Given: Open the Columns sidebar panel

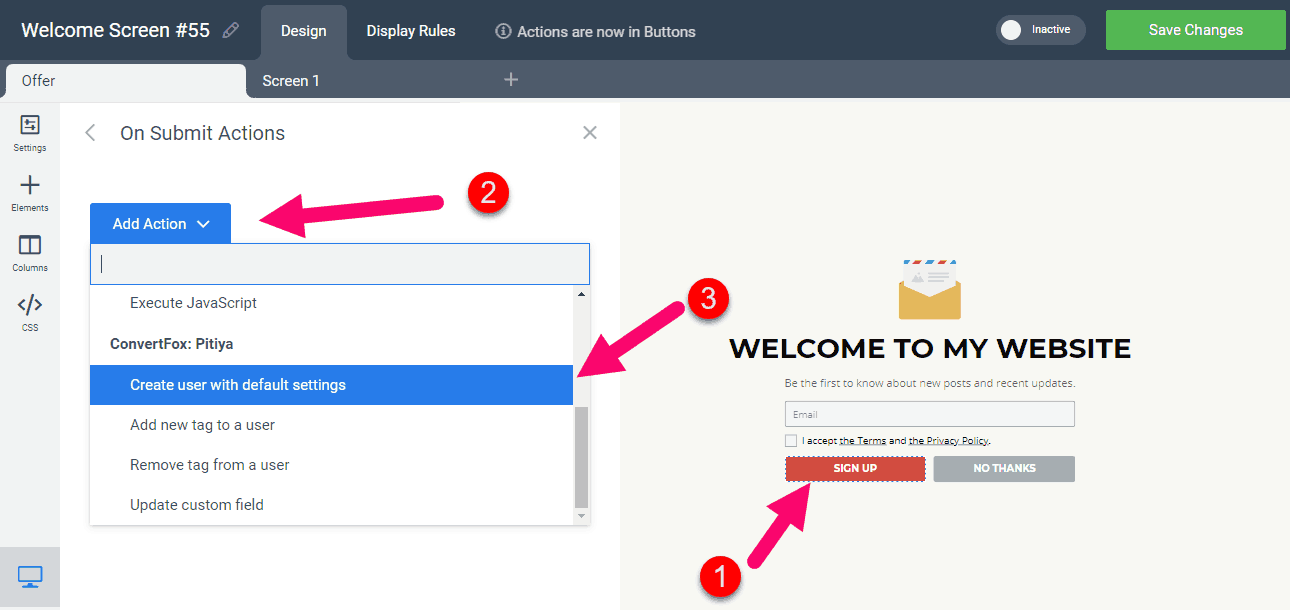Looking at the screenshot, I should point(30,253).
